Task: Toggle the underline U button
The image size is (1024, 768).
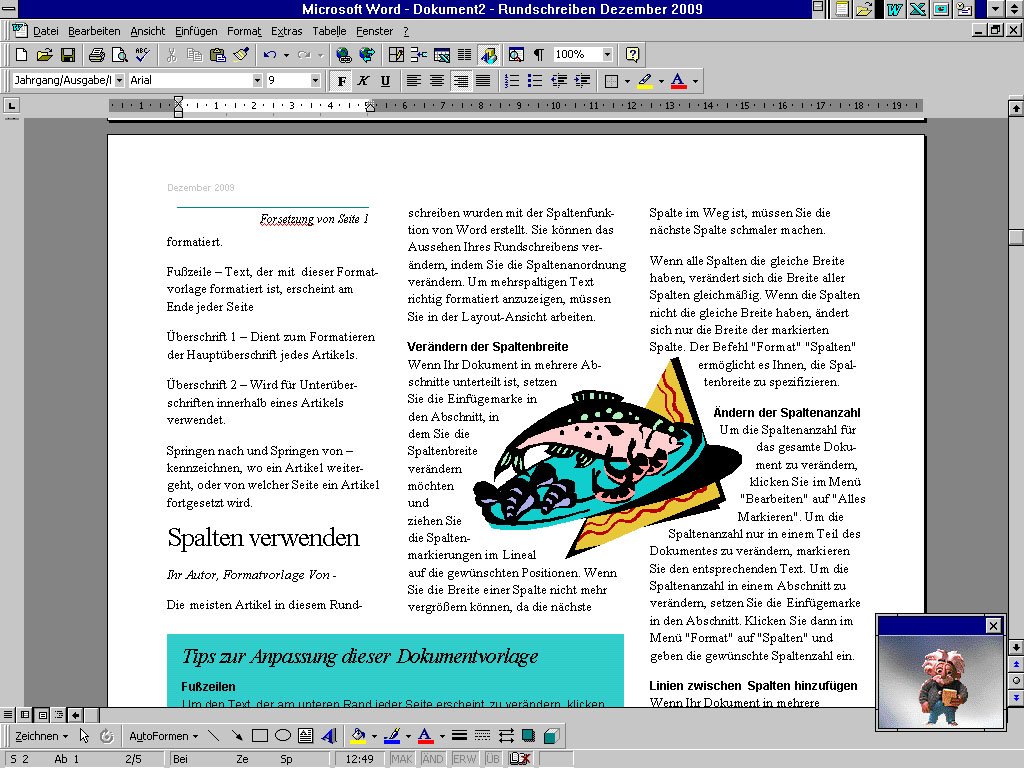Action: pos(385,80)
